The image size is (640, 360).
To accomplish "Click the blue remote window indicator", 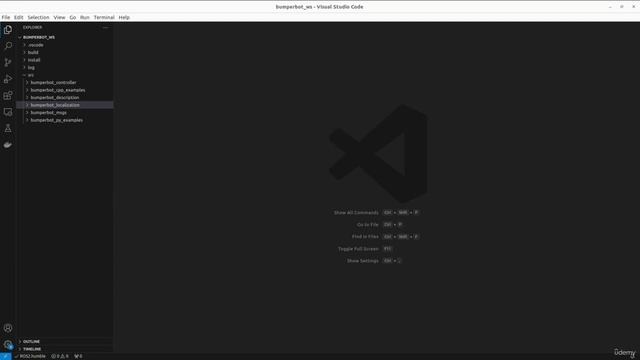I will point(6,356).
